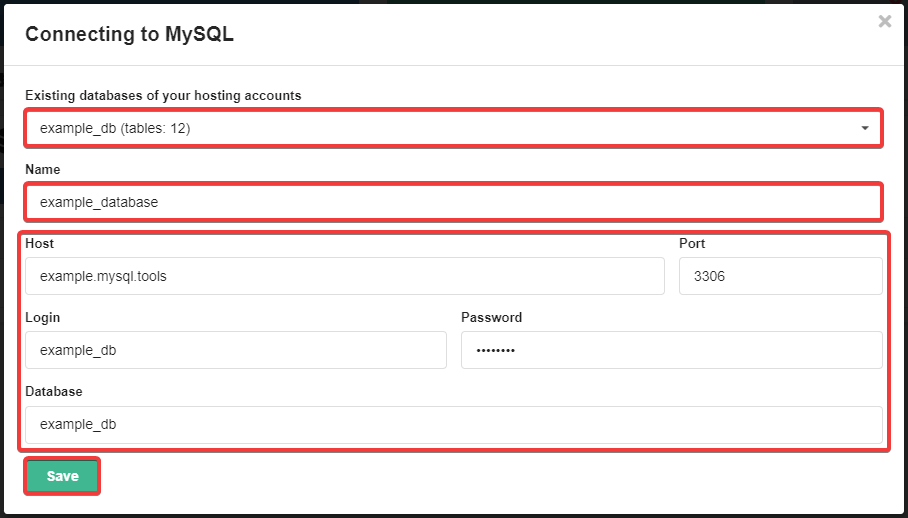Screen dimensions: 908x518
Task: Click the "Host" field label
Action: point(40,243)
